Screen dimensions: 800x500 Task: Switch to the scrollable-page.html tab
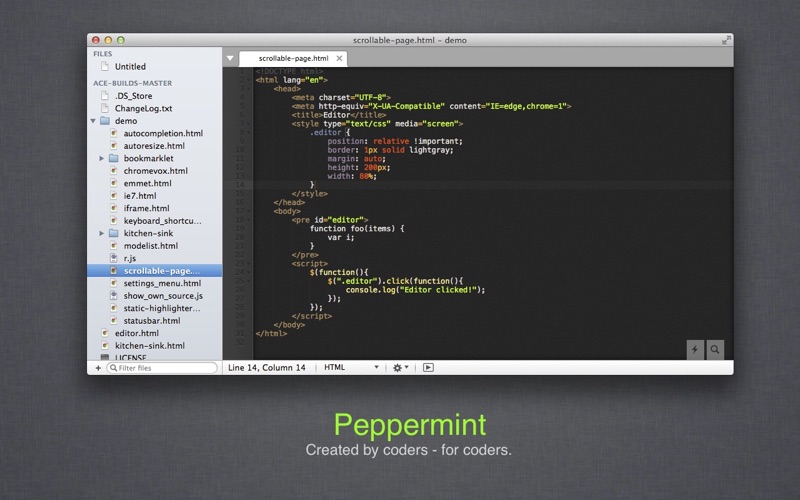click(x=293, y=59)
